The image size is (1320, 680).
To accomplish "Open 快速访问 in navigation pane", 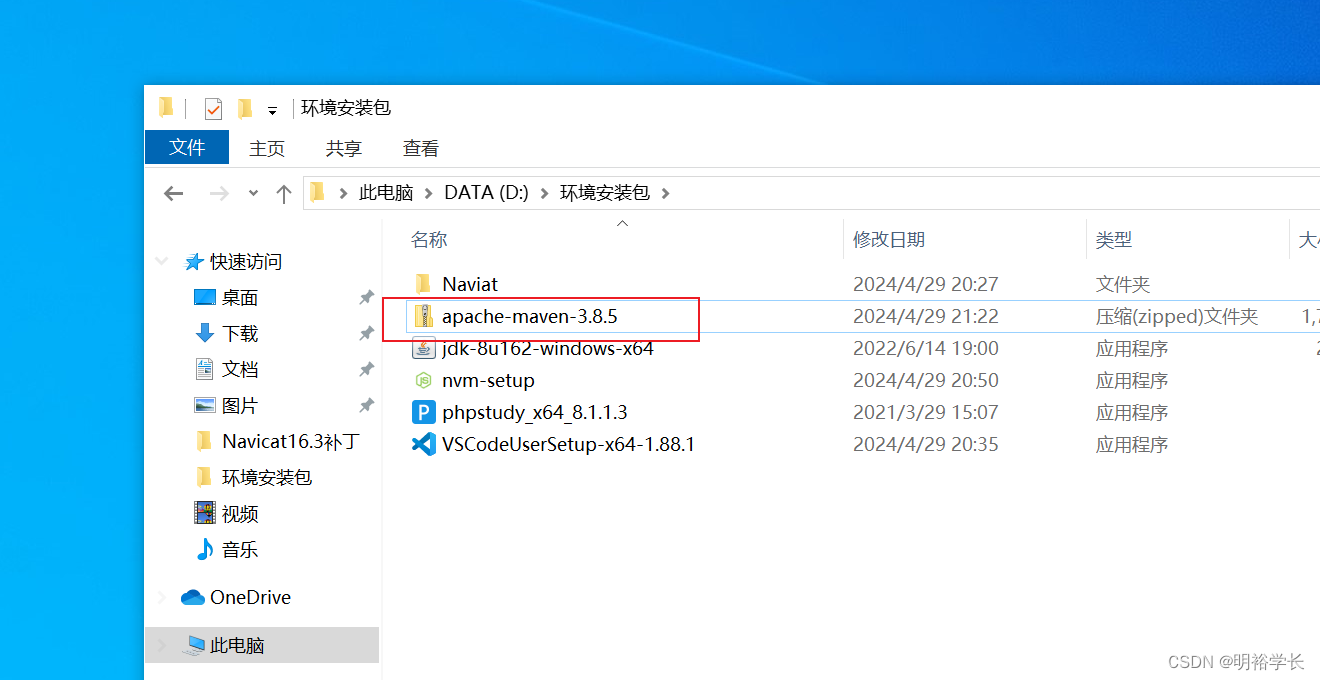I will click(x=246, y=262).
